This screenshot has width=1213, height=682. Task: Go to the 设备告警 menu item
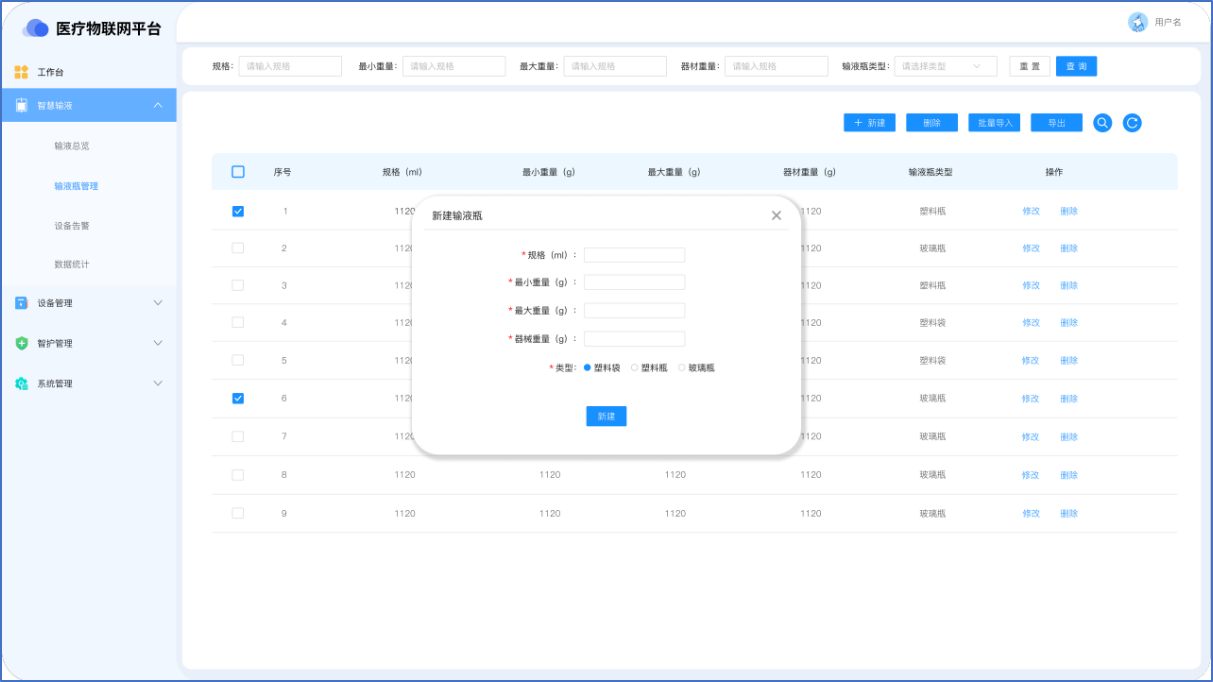click(72, 226)
